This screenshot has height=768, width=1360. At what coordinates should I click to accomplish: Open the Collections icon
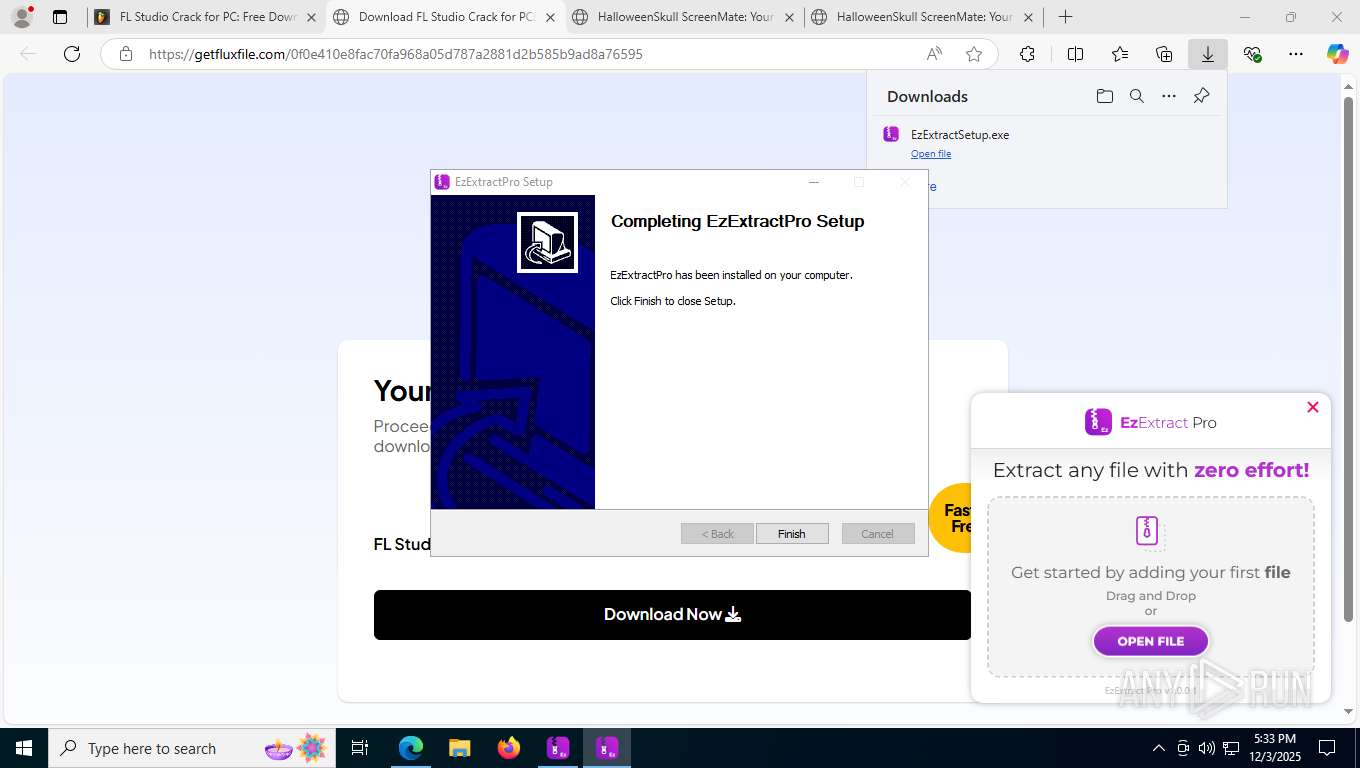1164,54
